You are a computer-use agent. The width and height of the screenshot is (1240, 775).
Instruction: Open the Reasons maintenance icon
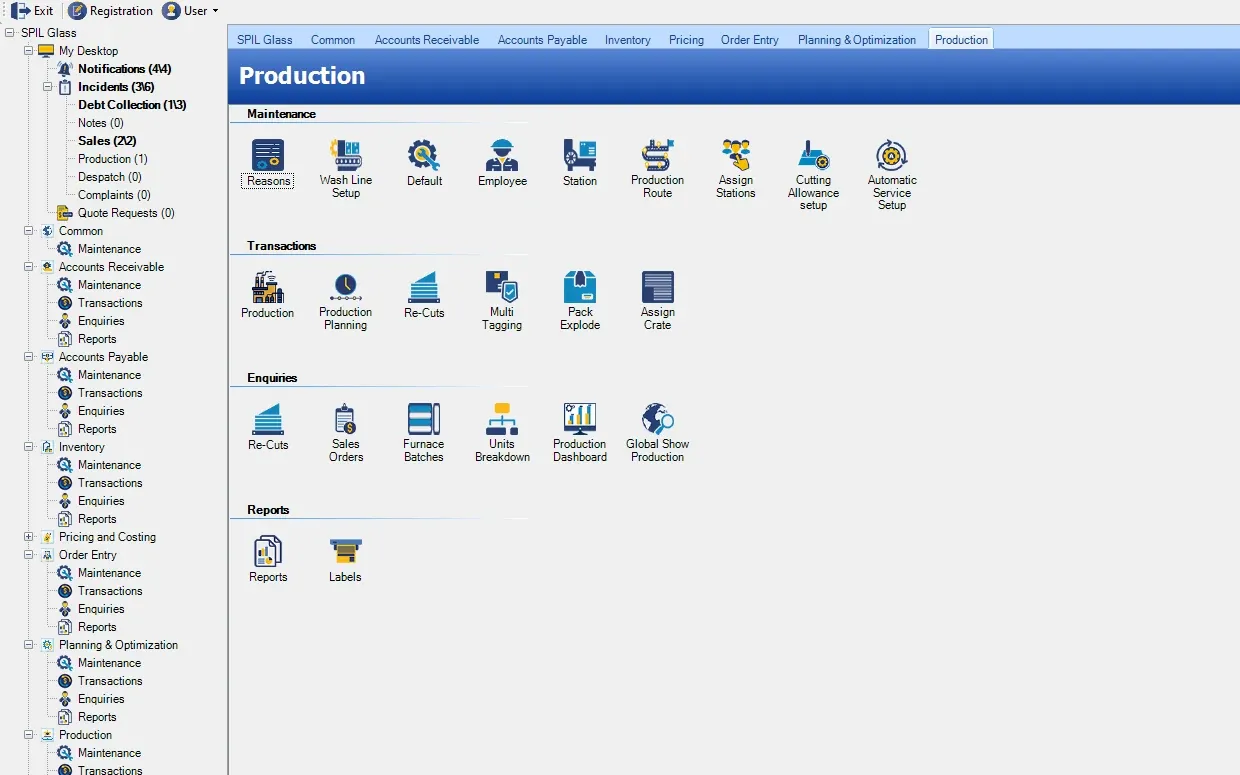click(268, 163)
